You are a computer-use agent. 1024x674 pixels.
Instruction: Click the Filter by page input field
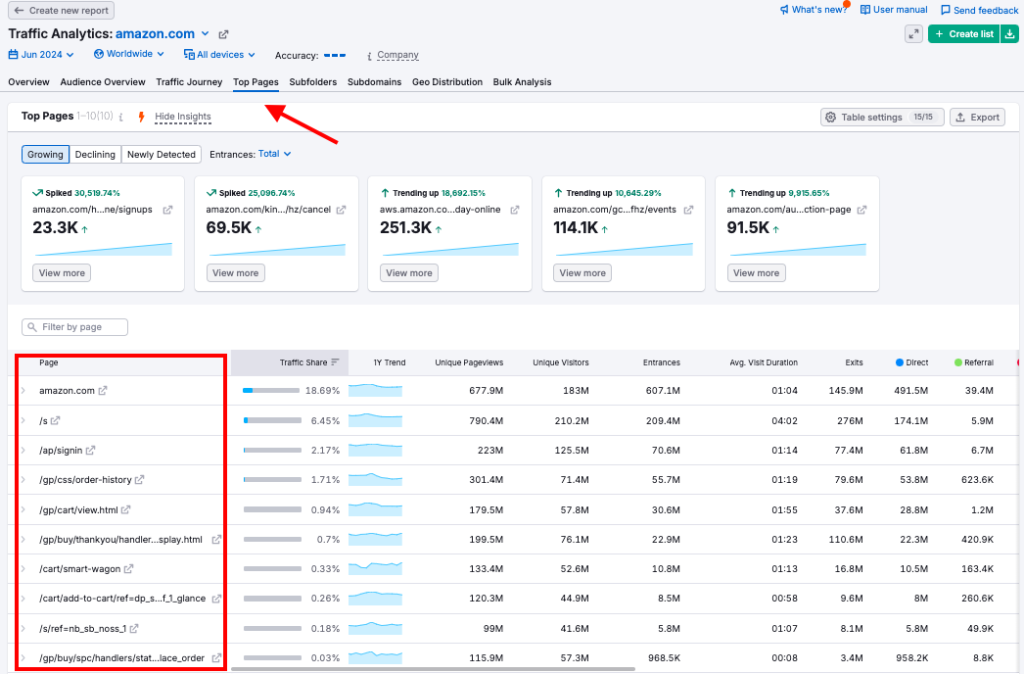click(x=76, y=327)
